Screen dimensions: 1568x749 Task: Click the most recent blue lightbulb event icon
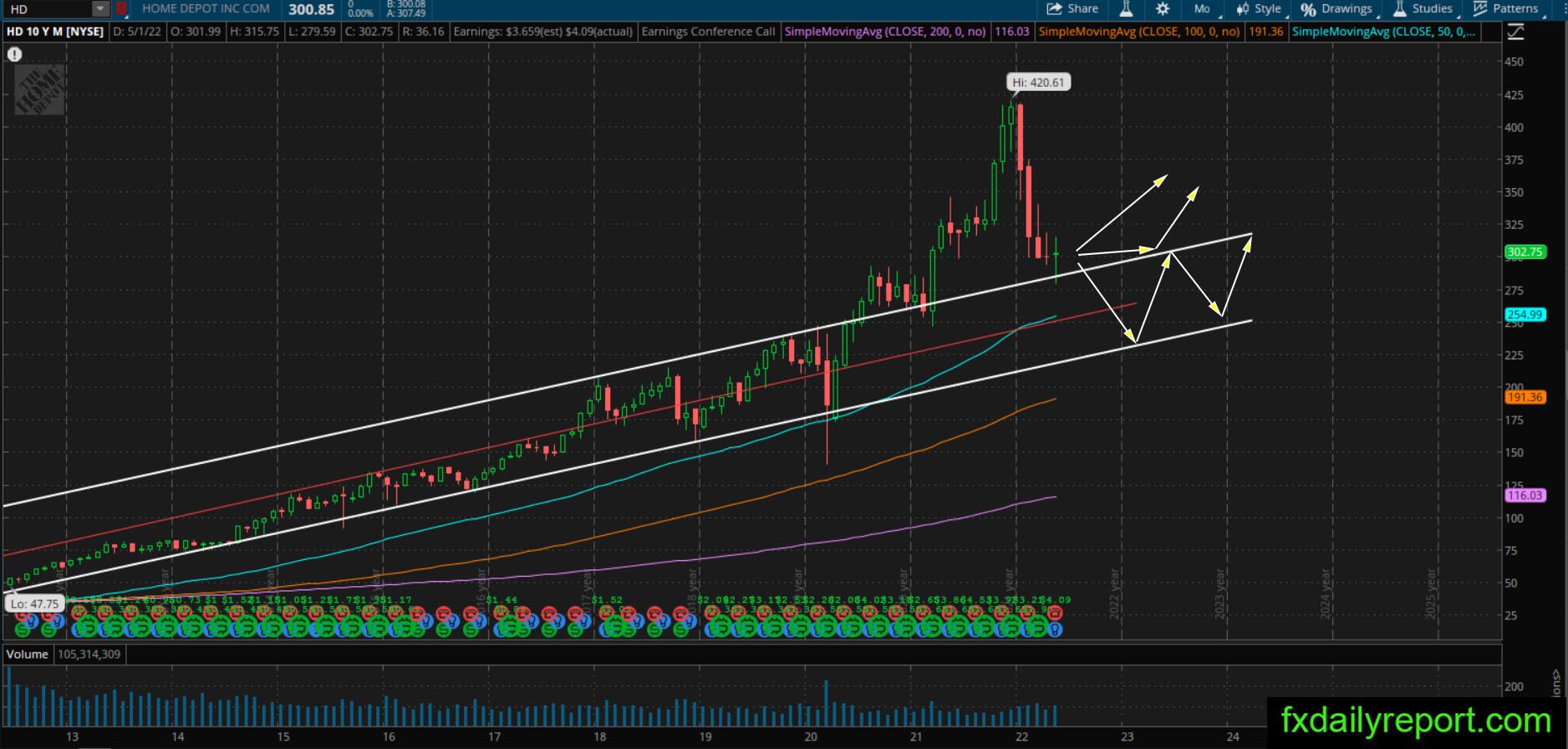pos(1055,629)
